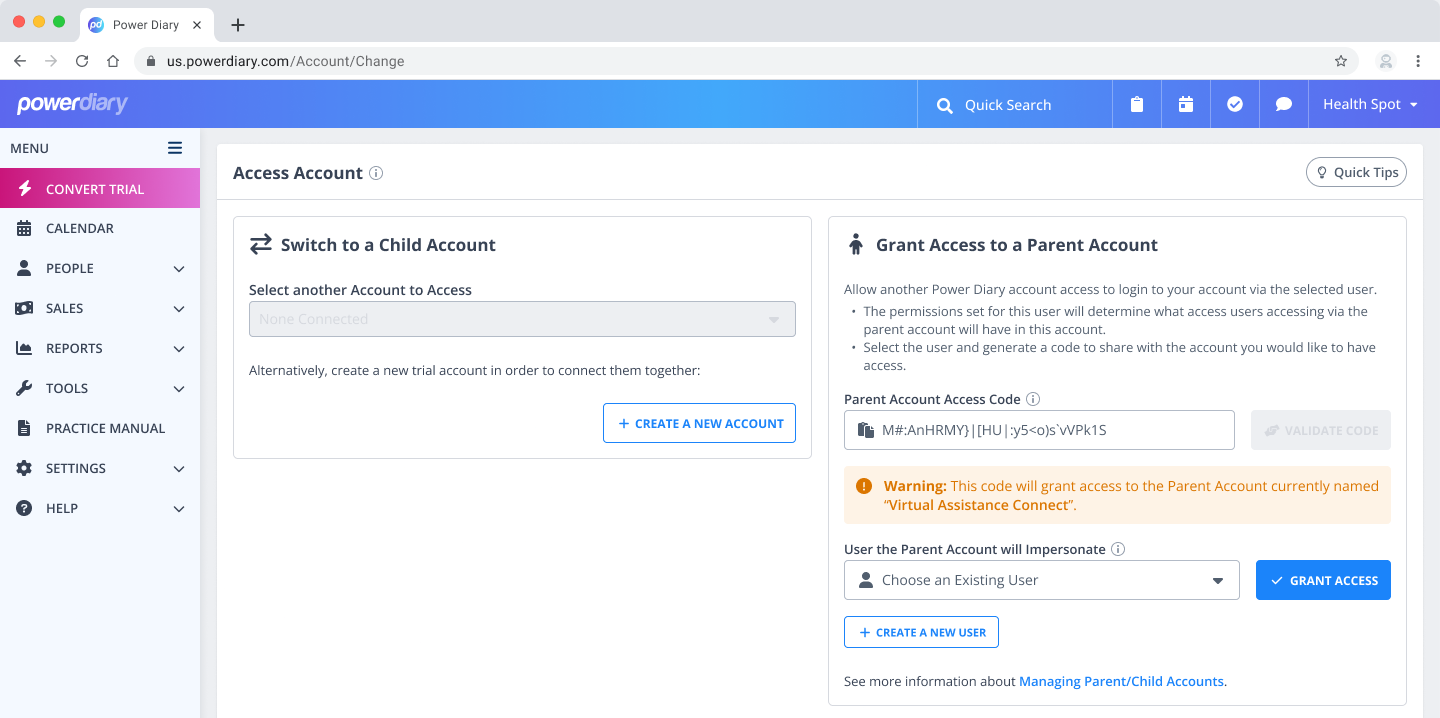The width and height of the screenshot is (1440, 718).
Task: Click the checkmark circle icon in header
Action: 1235,105
